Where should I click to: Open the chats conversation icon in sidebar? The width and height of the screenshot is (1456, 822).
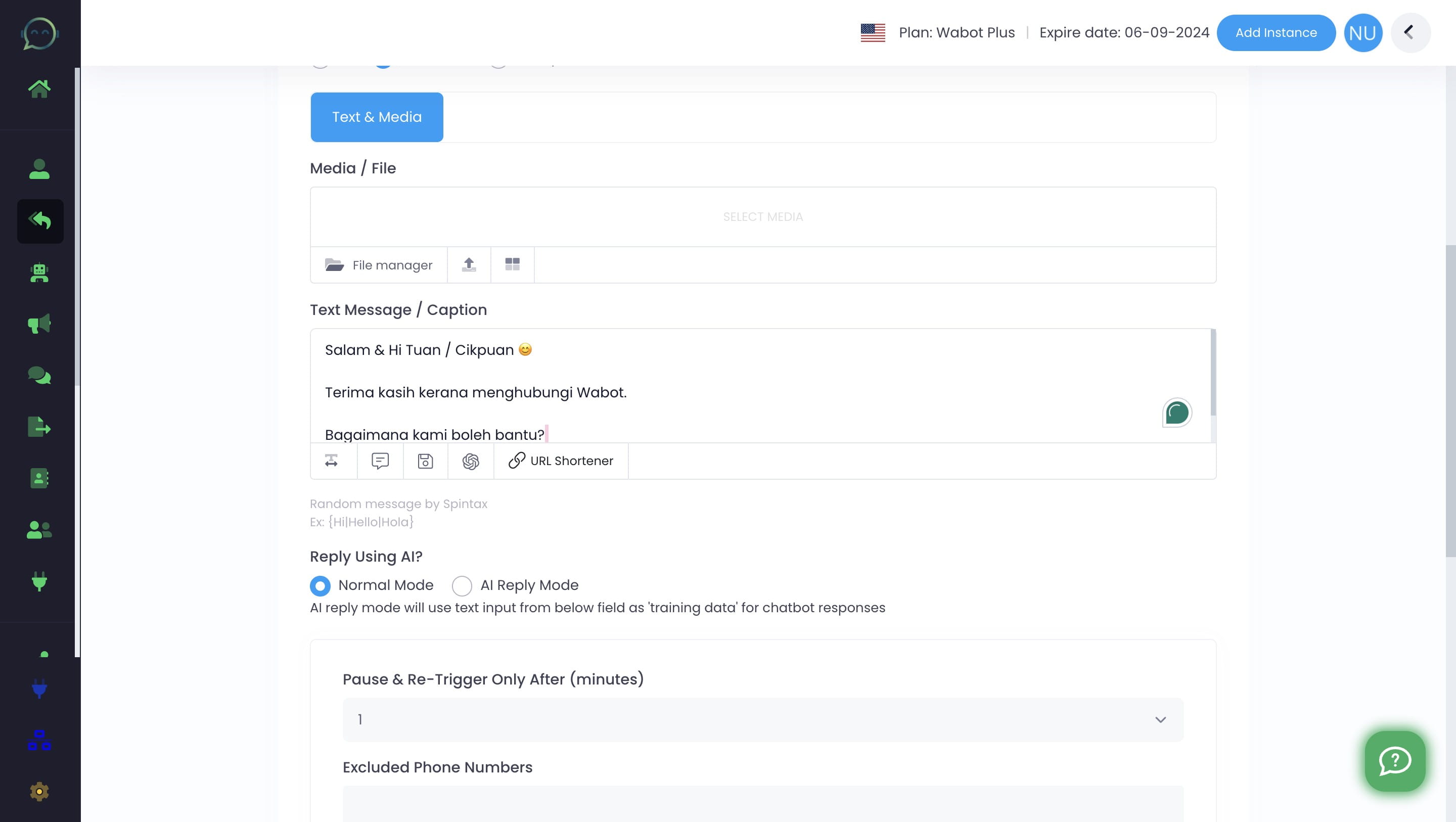click(x=39, y=376)
